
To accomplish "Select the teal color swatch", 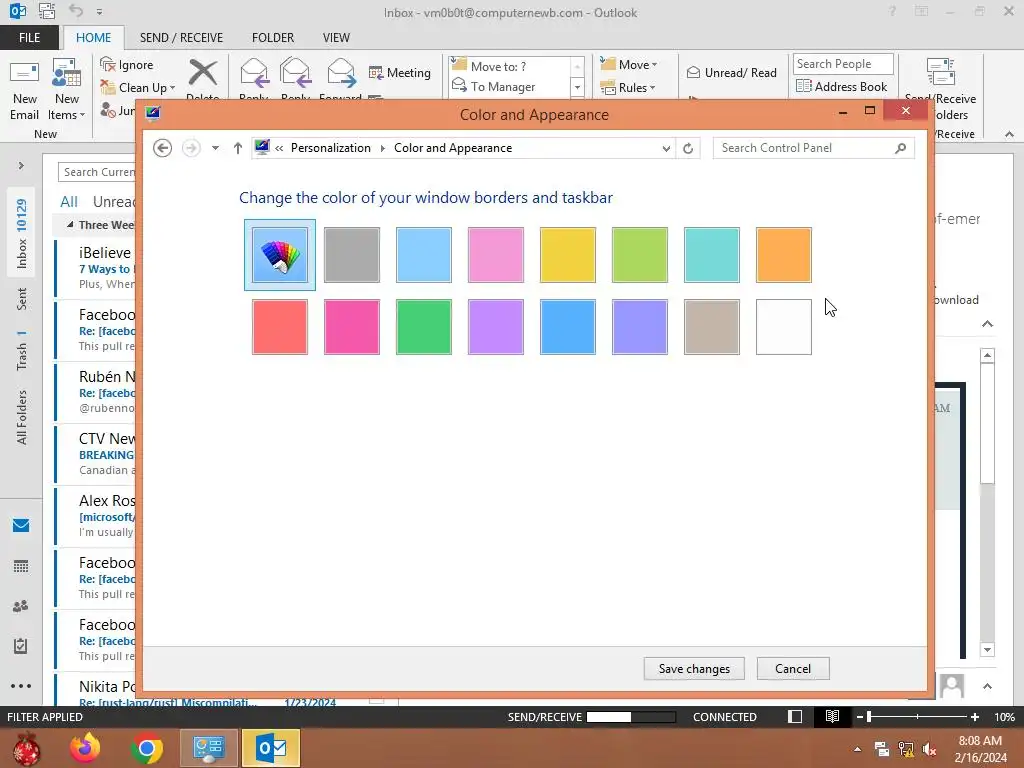I will tap(712, 255).
